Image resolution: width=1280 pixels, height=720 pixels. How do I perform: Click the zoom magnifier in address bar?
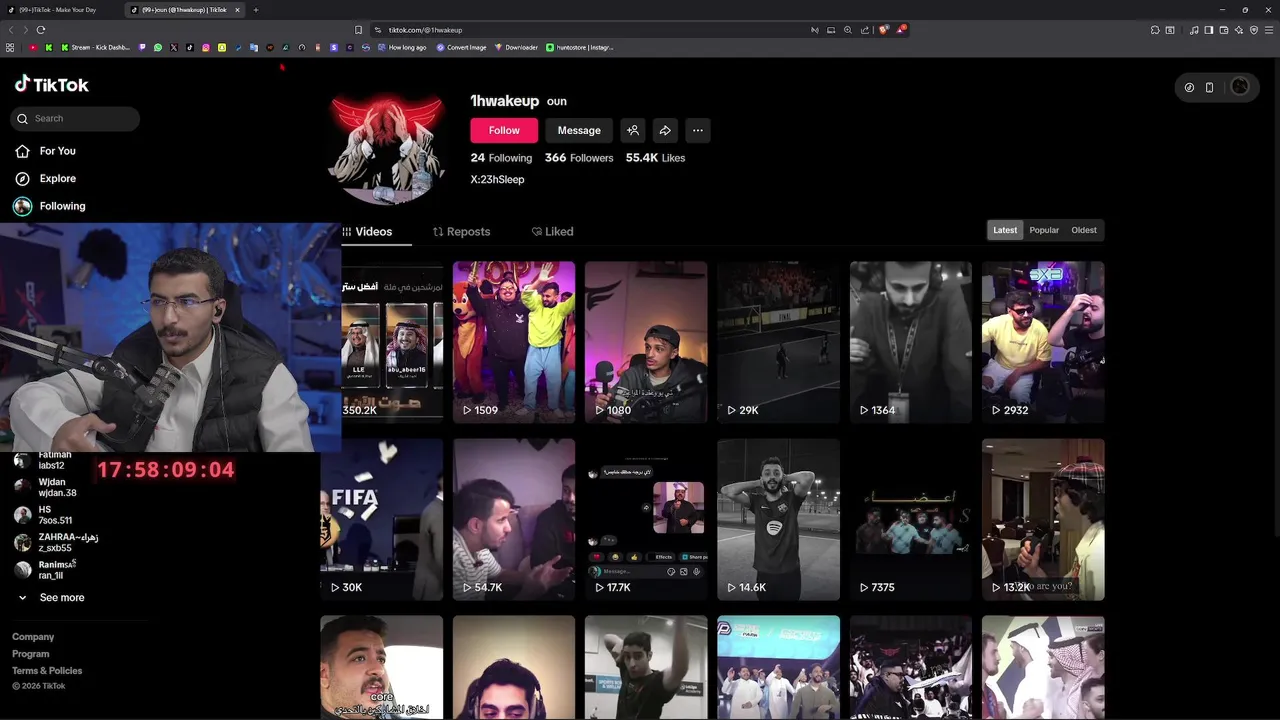pyautogui.click(x=847, y=30)
